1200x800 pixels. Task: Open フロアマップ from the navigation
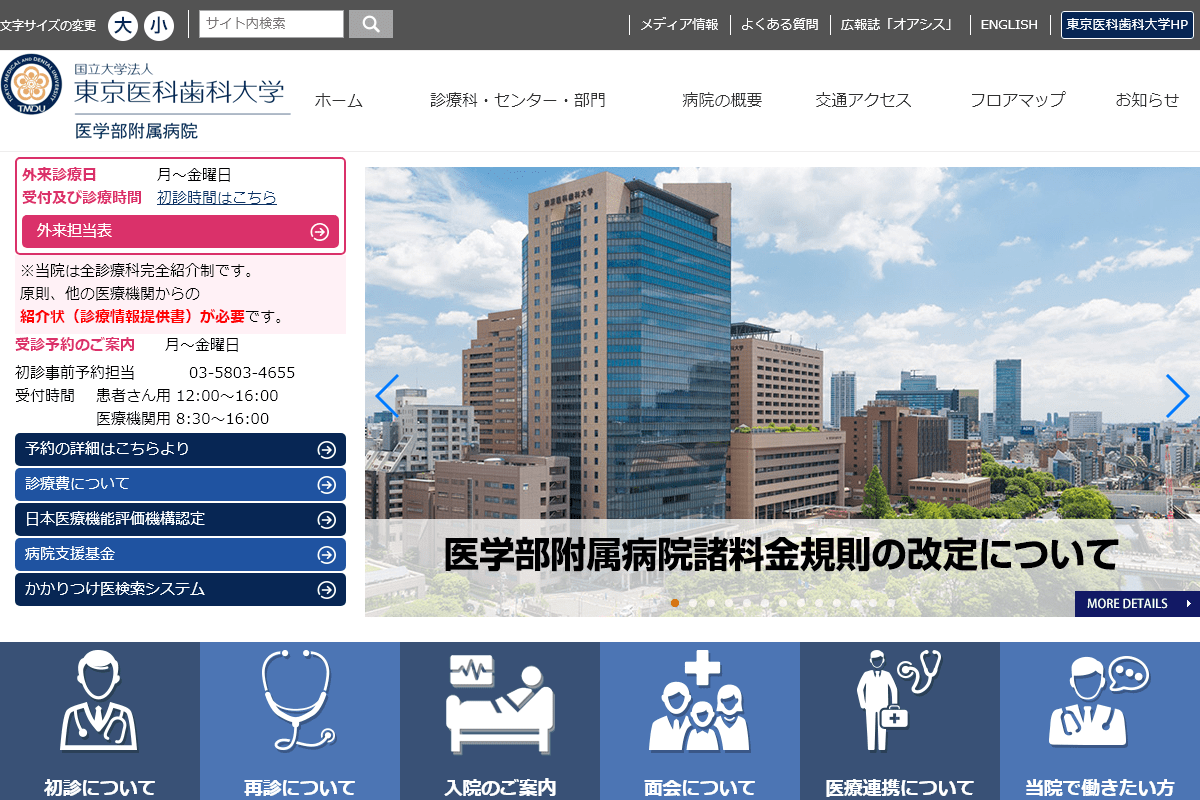tap(1018, 100)
